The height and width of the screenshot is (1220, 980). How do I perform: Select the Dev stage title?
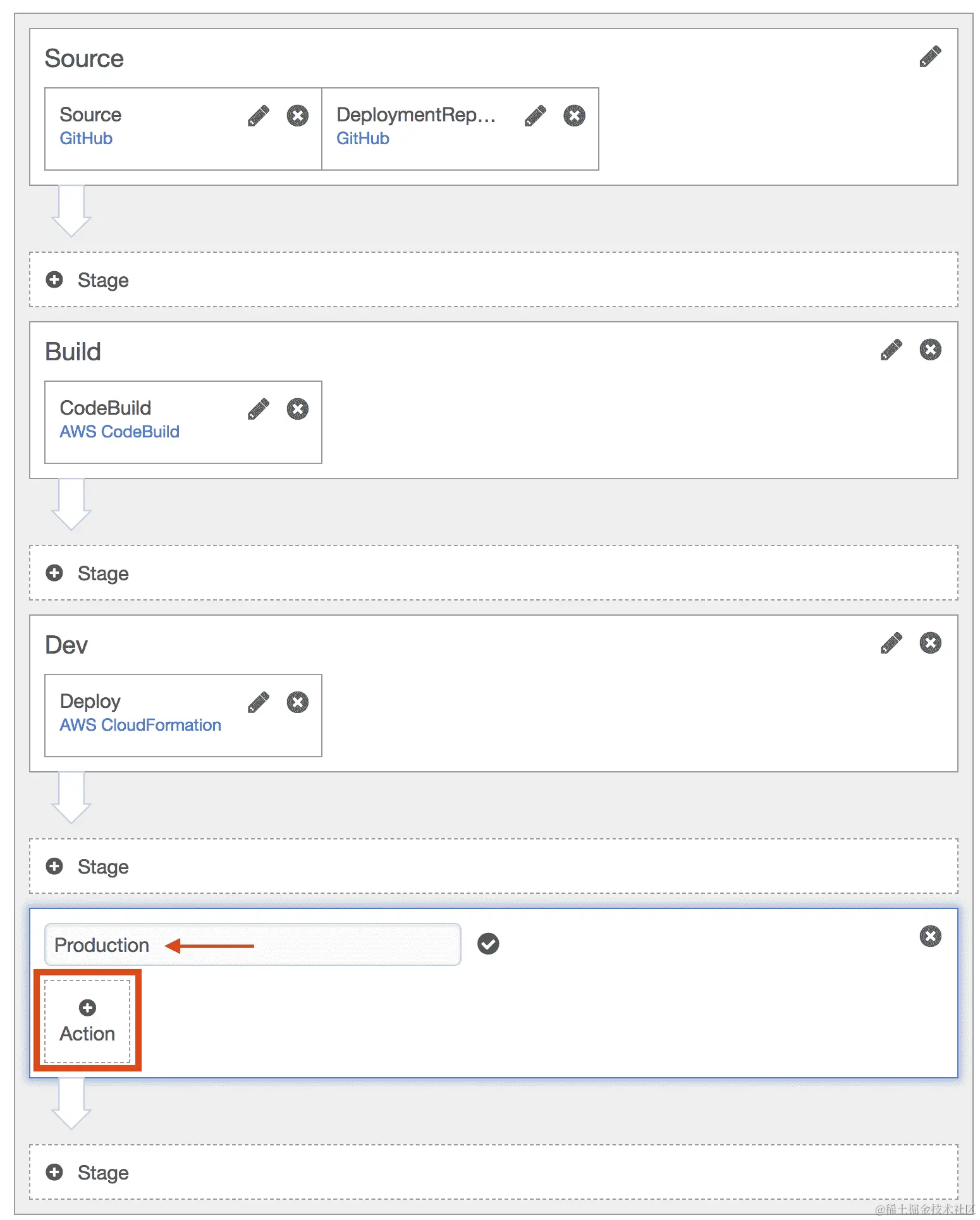click(x=66, y=645)
